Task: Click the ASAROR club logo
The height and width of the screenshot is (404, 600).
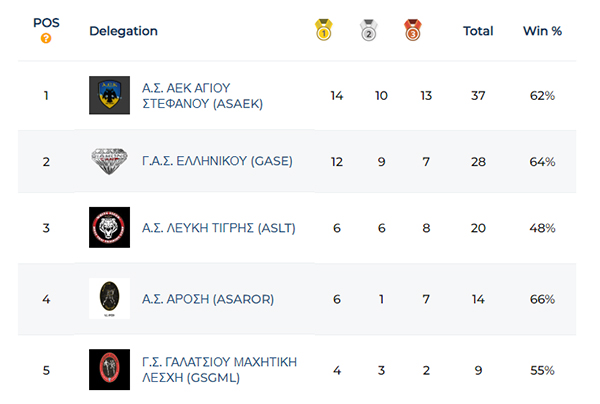Action: (x=109, y=298)
